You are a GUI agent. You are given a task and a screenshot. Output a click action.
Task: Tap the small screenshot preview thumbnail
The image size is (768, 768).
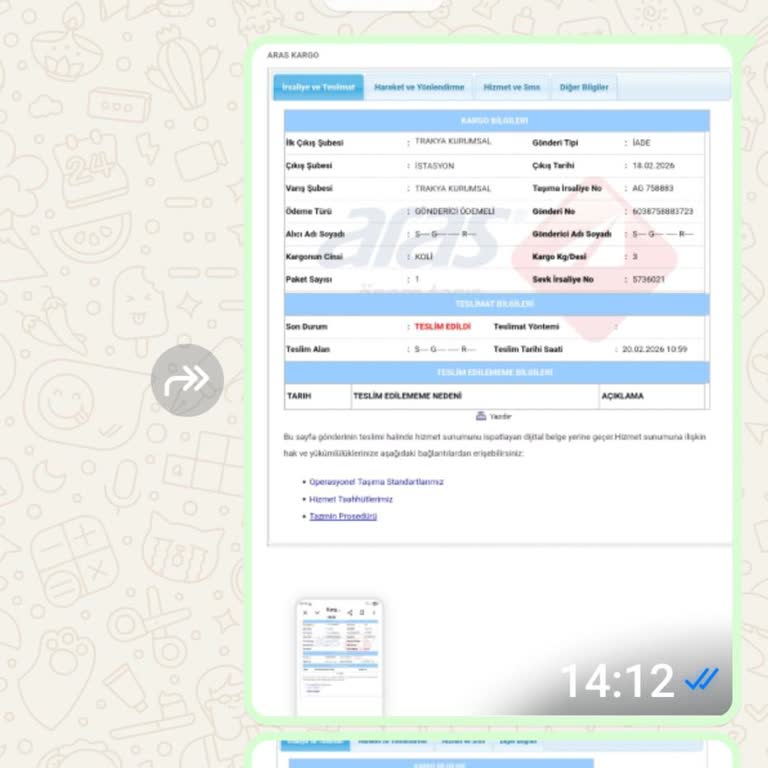pos(339,656)
